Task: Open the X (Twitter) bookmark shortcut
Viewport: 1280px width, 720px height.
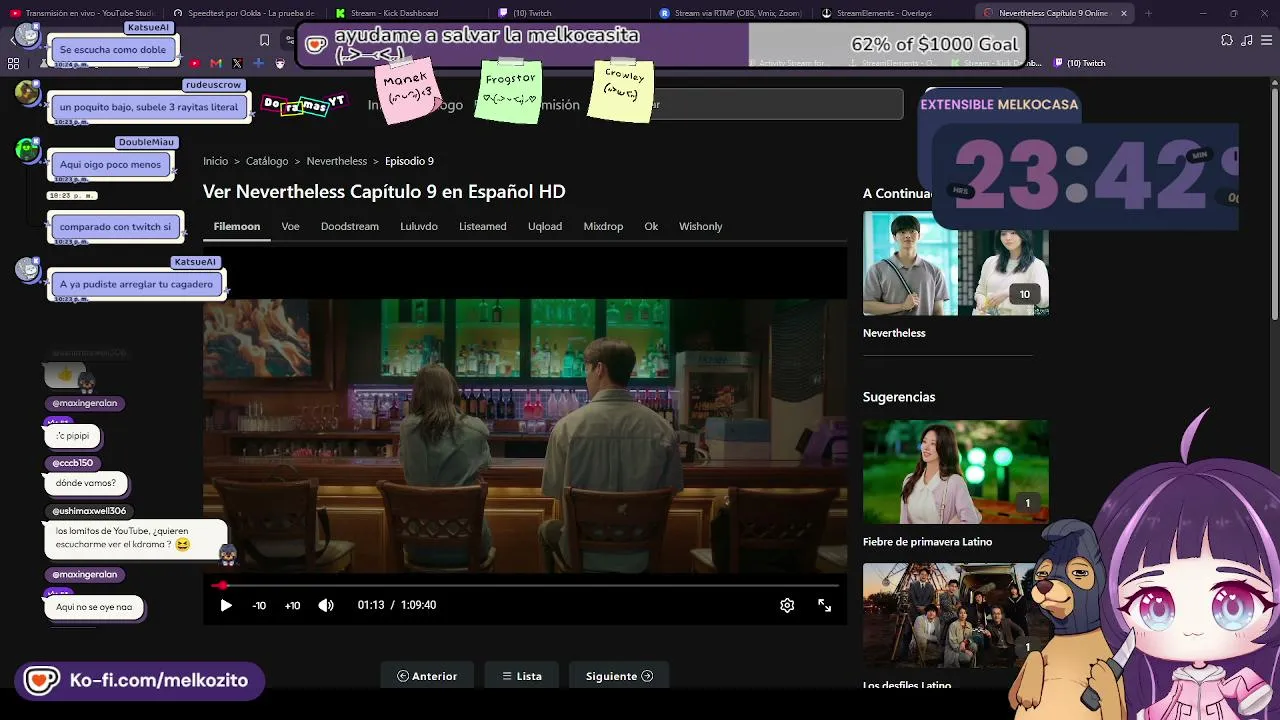Action: (237, 63)
